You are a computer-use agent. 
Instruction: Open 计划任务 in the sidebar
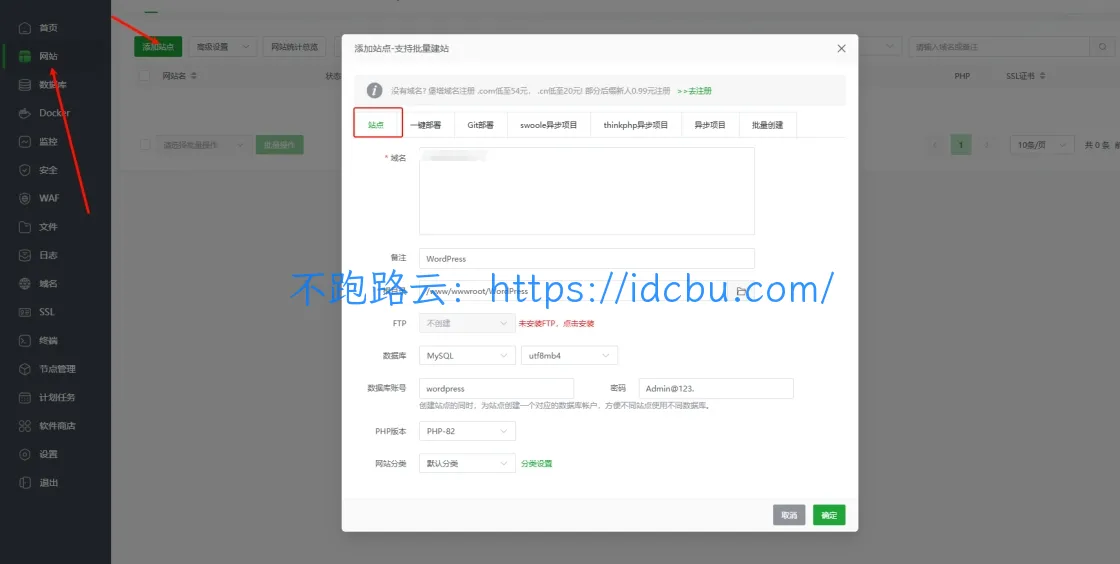55,397
